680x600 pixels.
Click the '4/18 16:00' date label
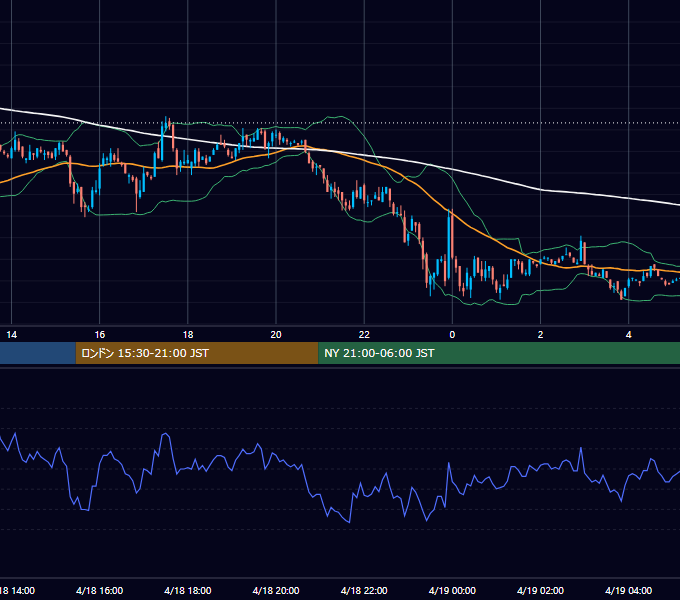pos(100,591)
